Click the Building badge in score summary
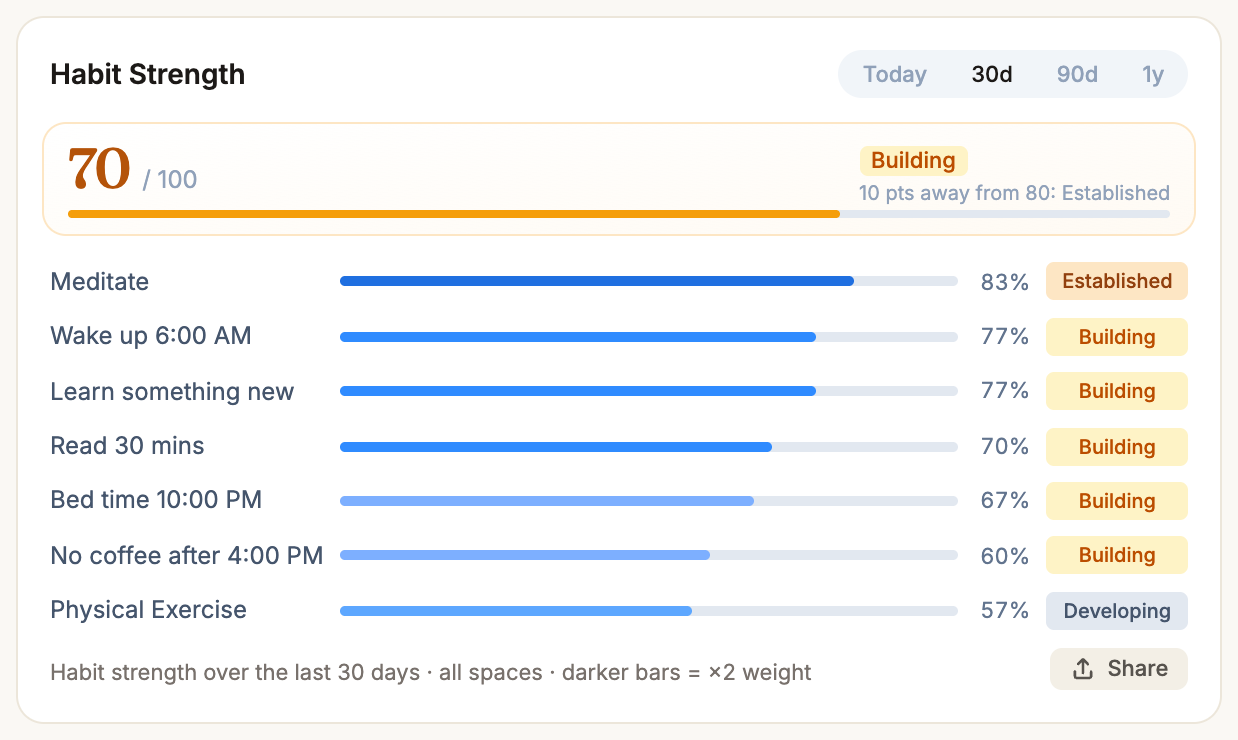Viewport: 1238px width, 740px height. [913, 161]
